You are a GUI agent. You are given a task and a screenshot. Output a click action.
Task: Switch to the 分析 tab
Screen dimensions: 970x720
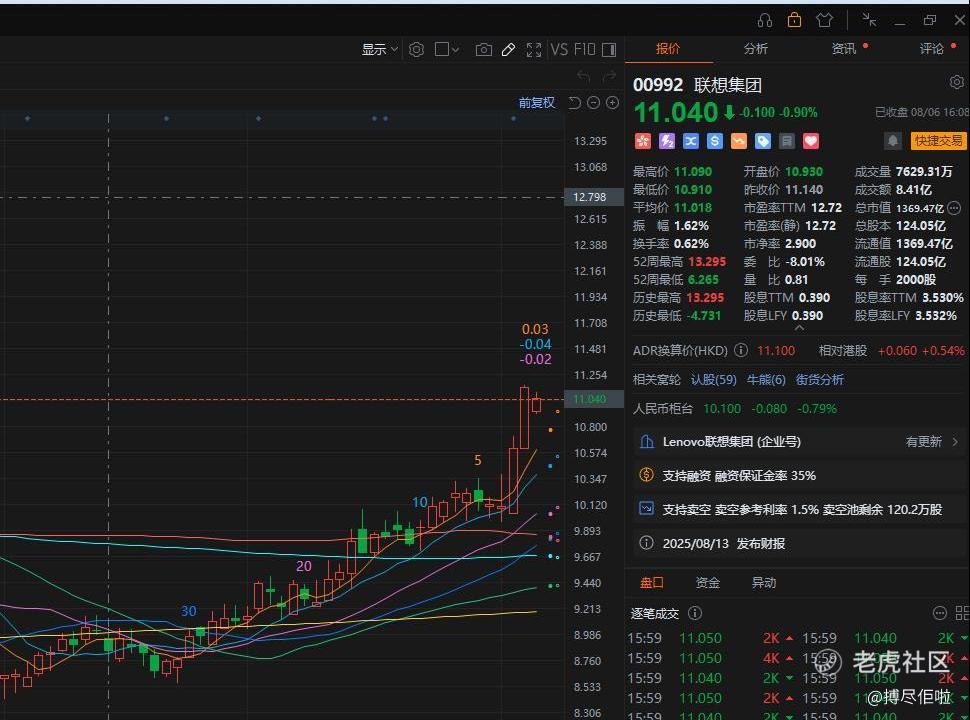click(755, 49)
